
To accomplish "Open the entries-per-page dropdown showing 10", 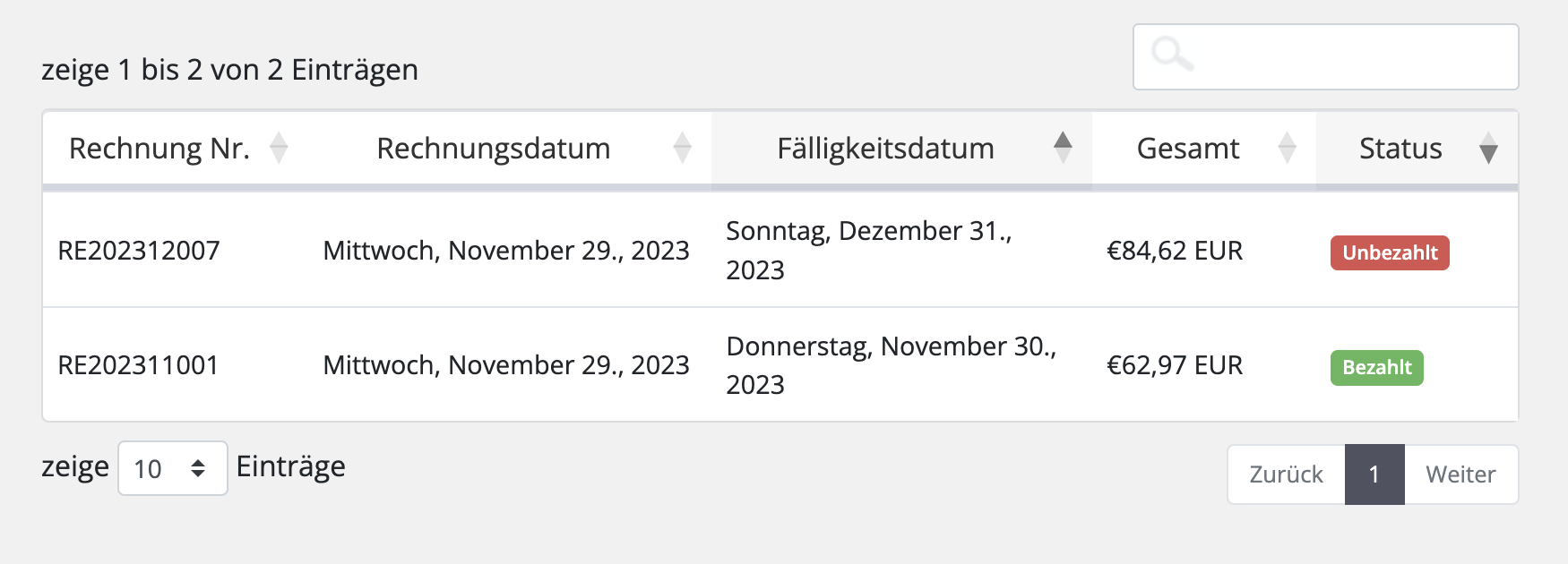I will point(172,468).
